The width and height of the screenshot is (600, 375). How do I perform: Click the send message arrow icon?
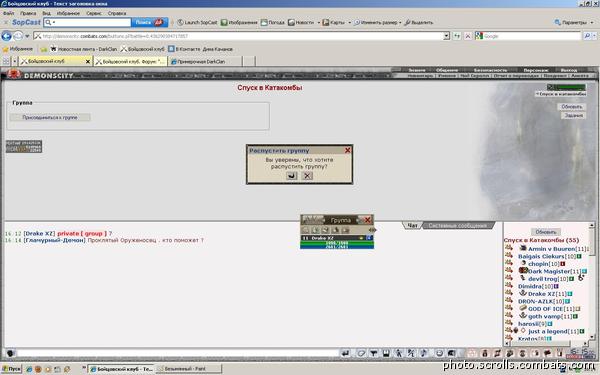[x=345, y=353]
